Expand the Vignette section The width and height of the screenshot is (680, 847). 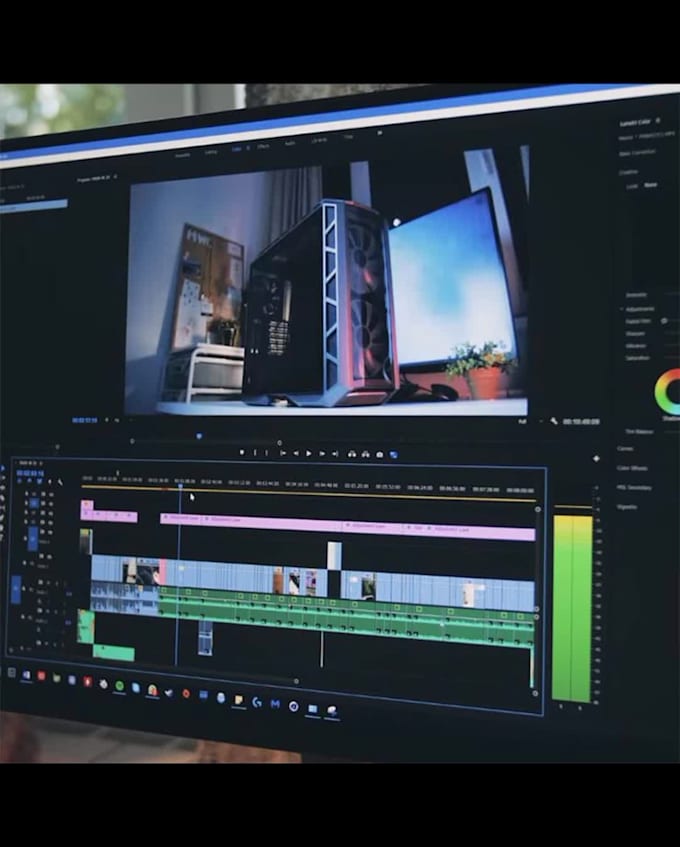[x=627, y=507]
